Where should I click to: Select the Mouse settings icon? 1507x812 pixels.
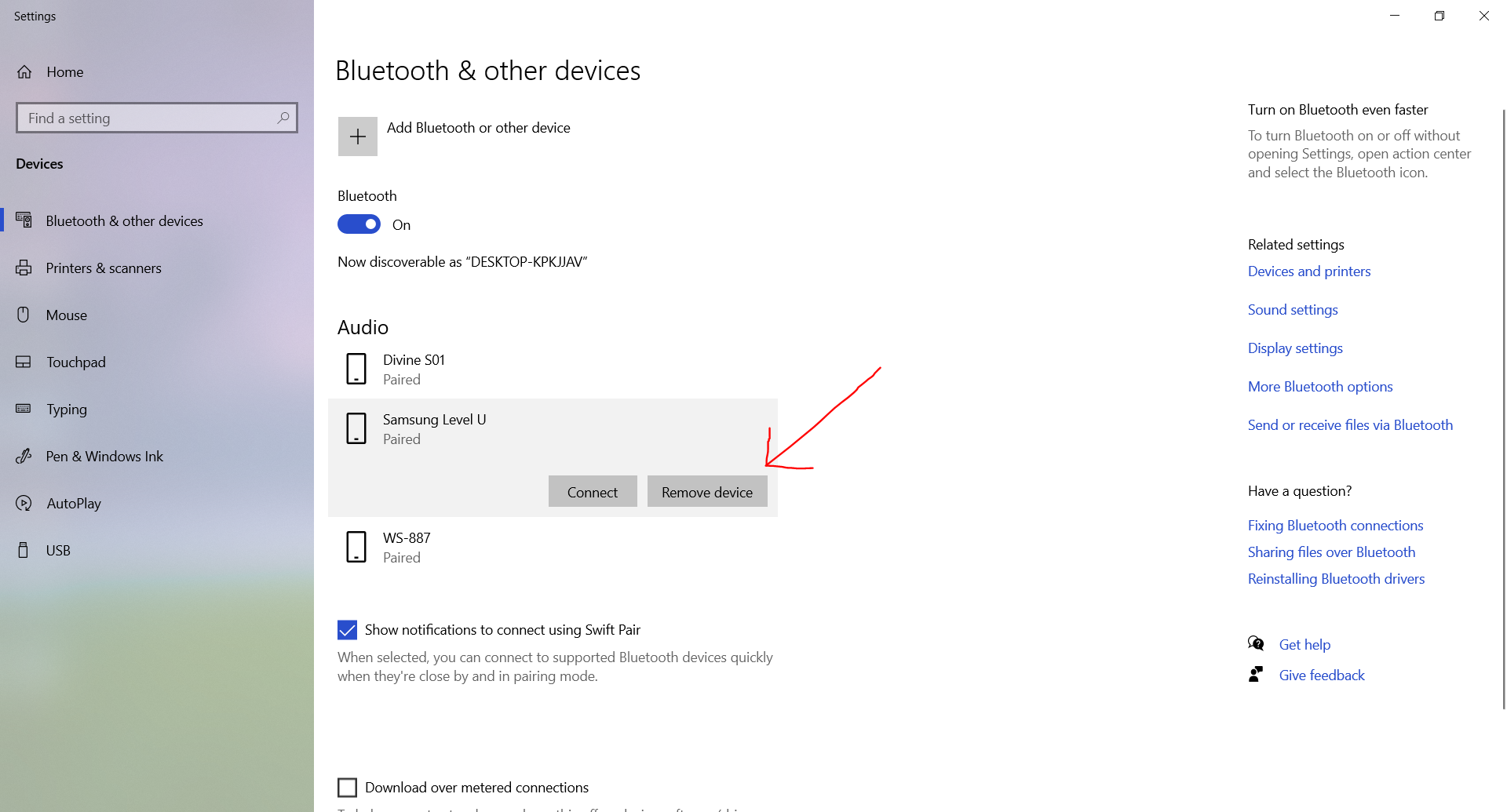[x=24, y=315]
